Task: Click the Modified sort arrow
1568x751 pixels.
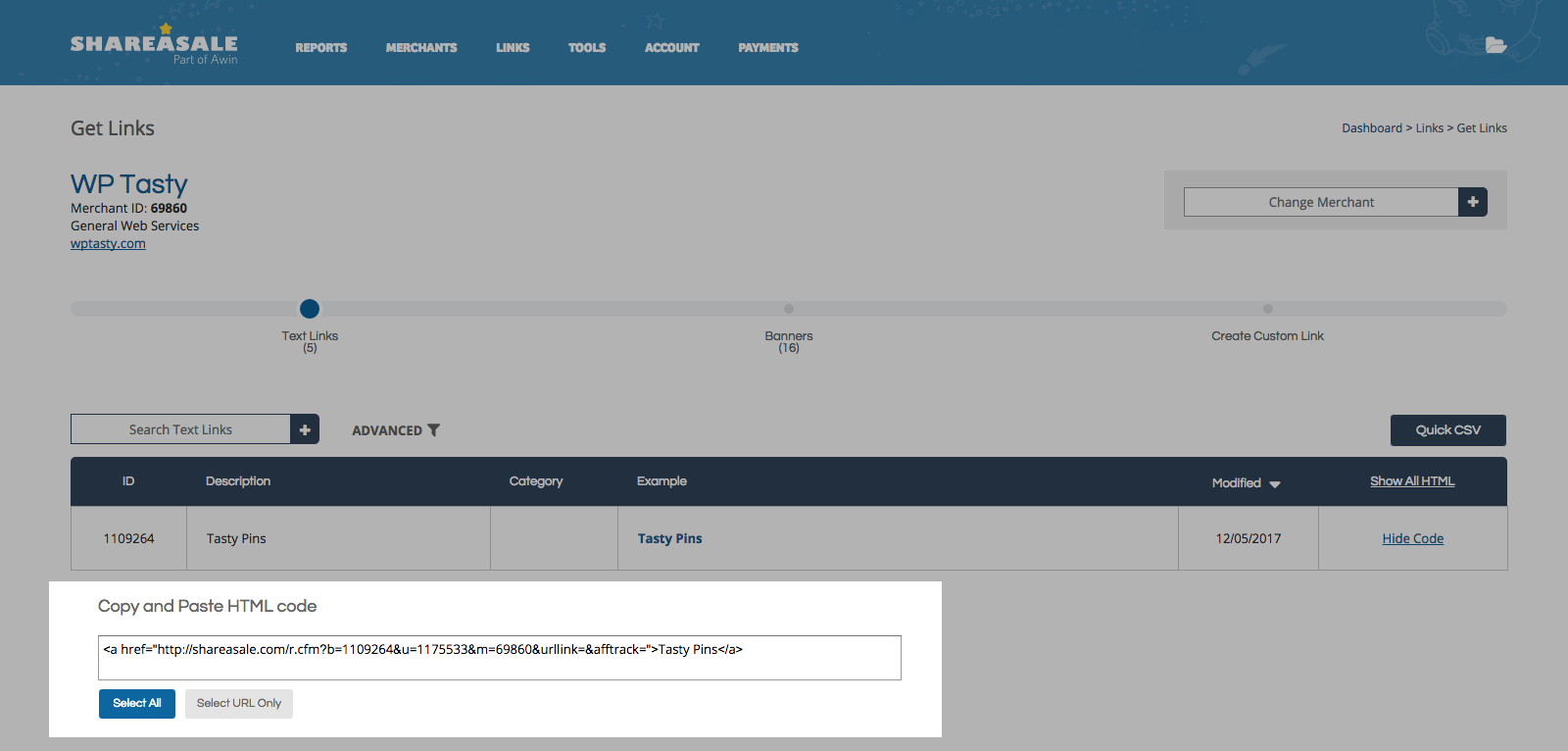Action: coord(1275,484)
